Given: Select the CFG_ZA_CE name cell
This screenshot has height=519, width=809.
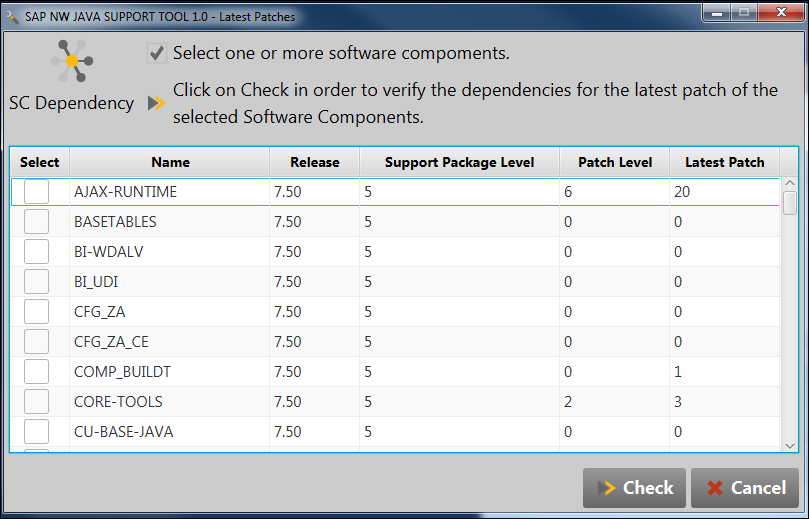Looking at the screenshot, I should (x=169, y=342).
